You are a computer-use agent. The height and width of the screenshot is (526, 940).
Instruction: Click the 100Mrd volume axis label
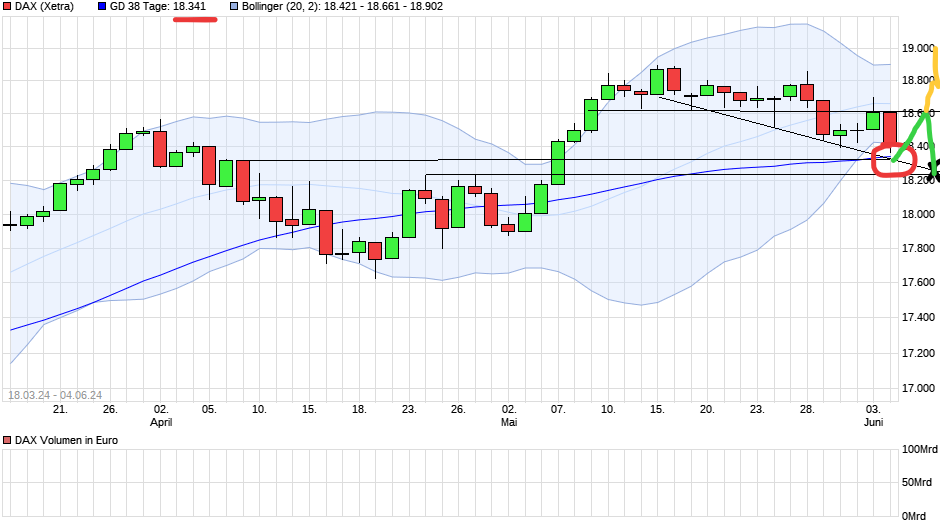coord(920,449)
